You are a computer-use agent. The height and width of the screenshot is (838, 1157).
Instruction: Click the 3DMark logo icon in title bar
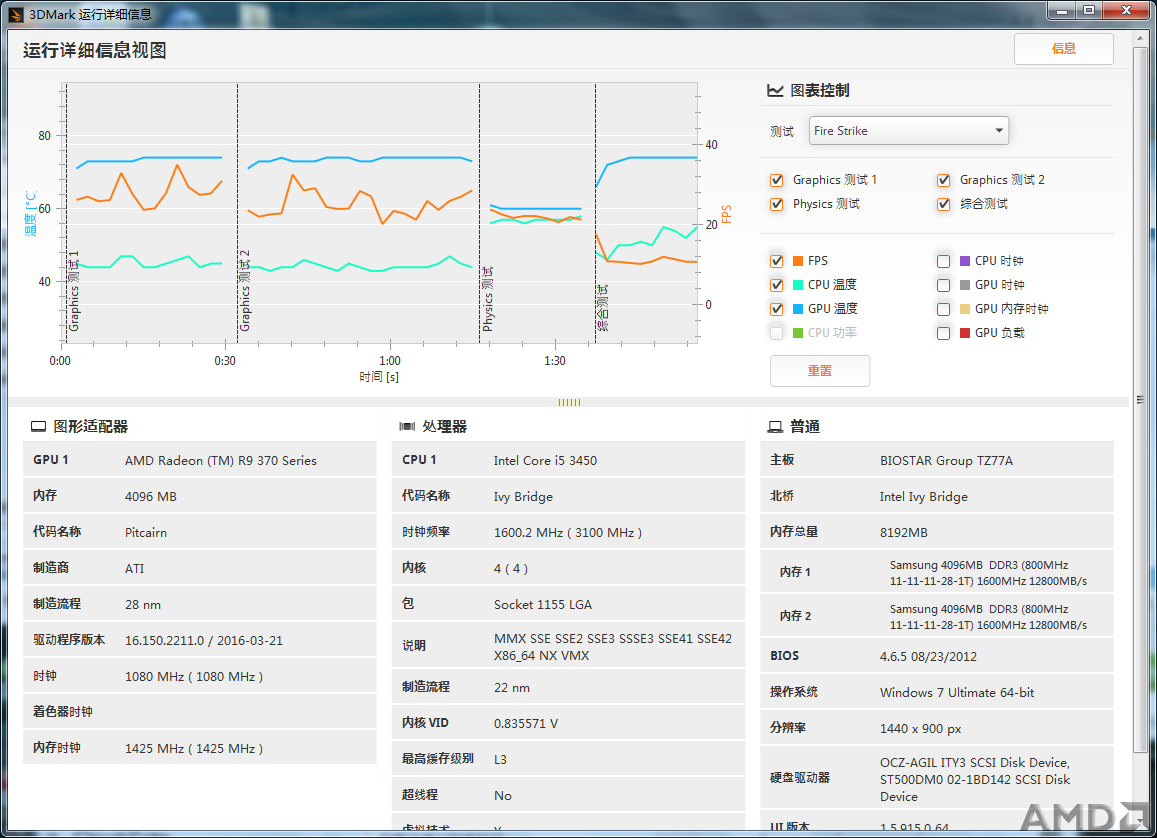point(15,14)
